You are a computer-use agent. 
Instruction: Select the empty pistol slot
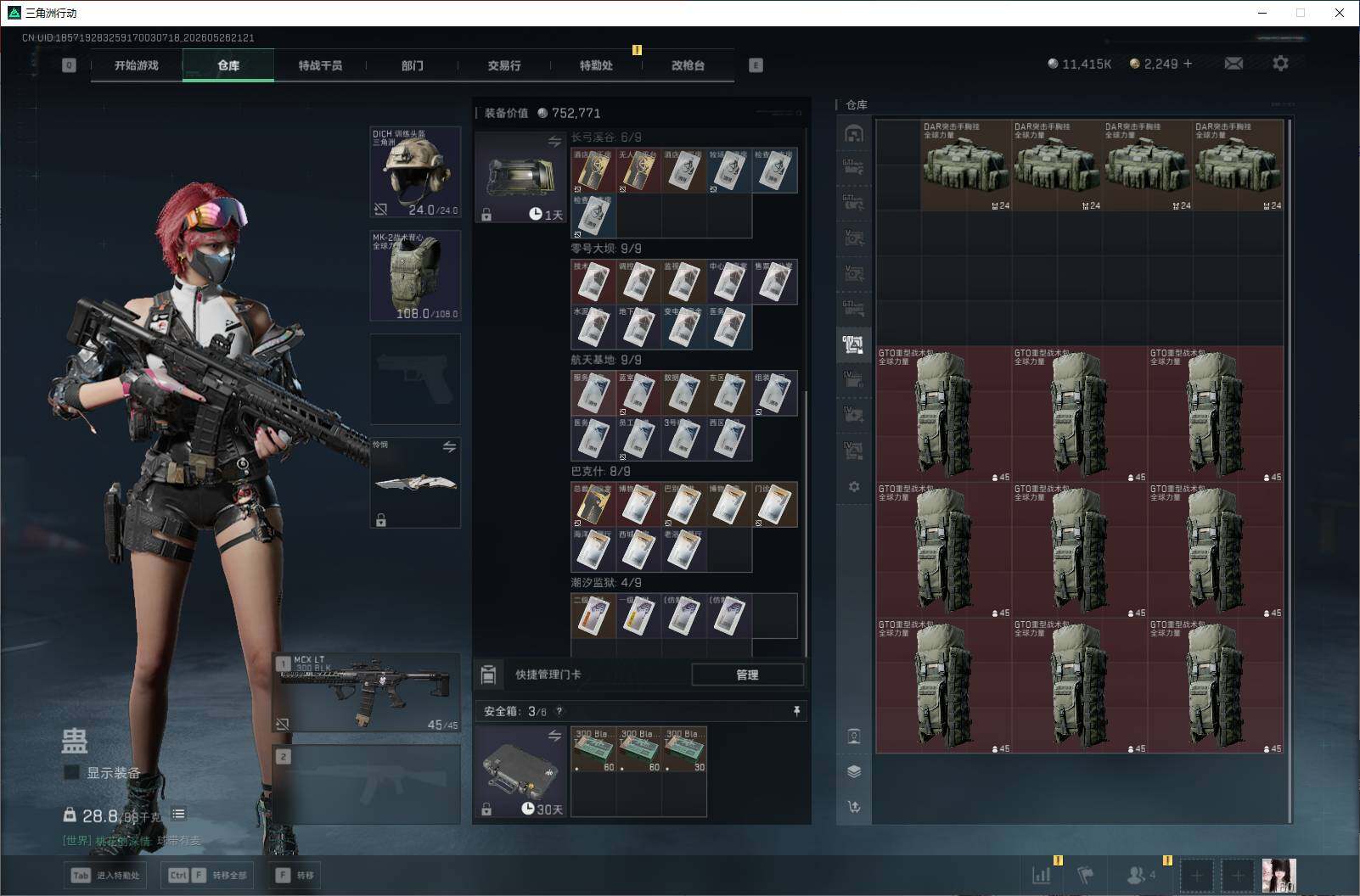[416, 379]
